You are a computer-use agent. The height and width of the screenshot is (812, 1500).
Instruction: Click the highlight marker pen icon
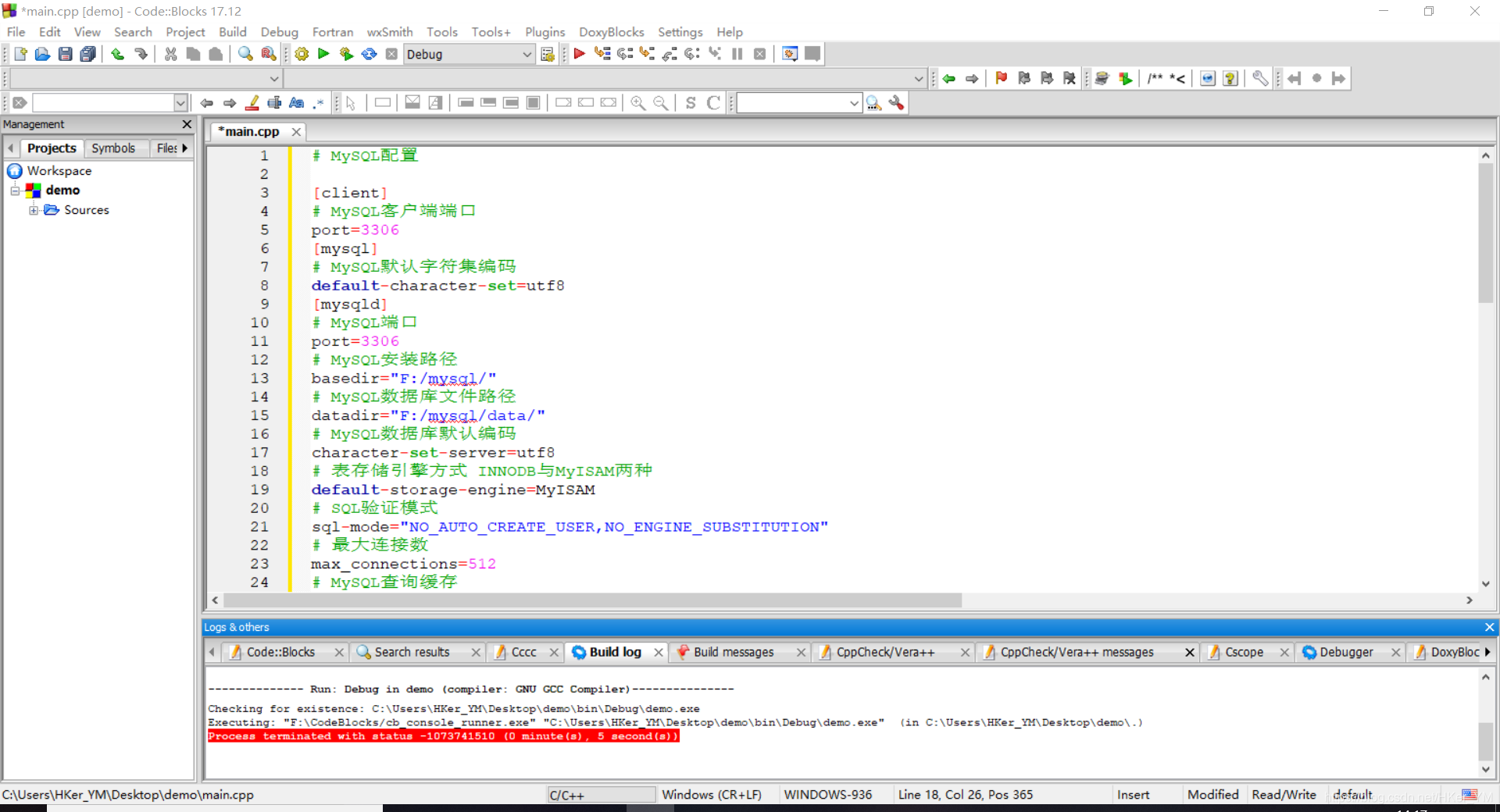(252, 102)
